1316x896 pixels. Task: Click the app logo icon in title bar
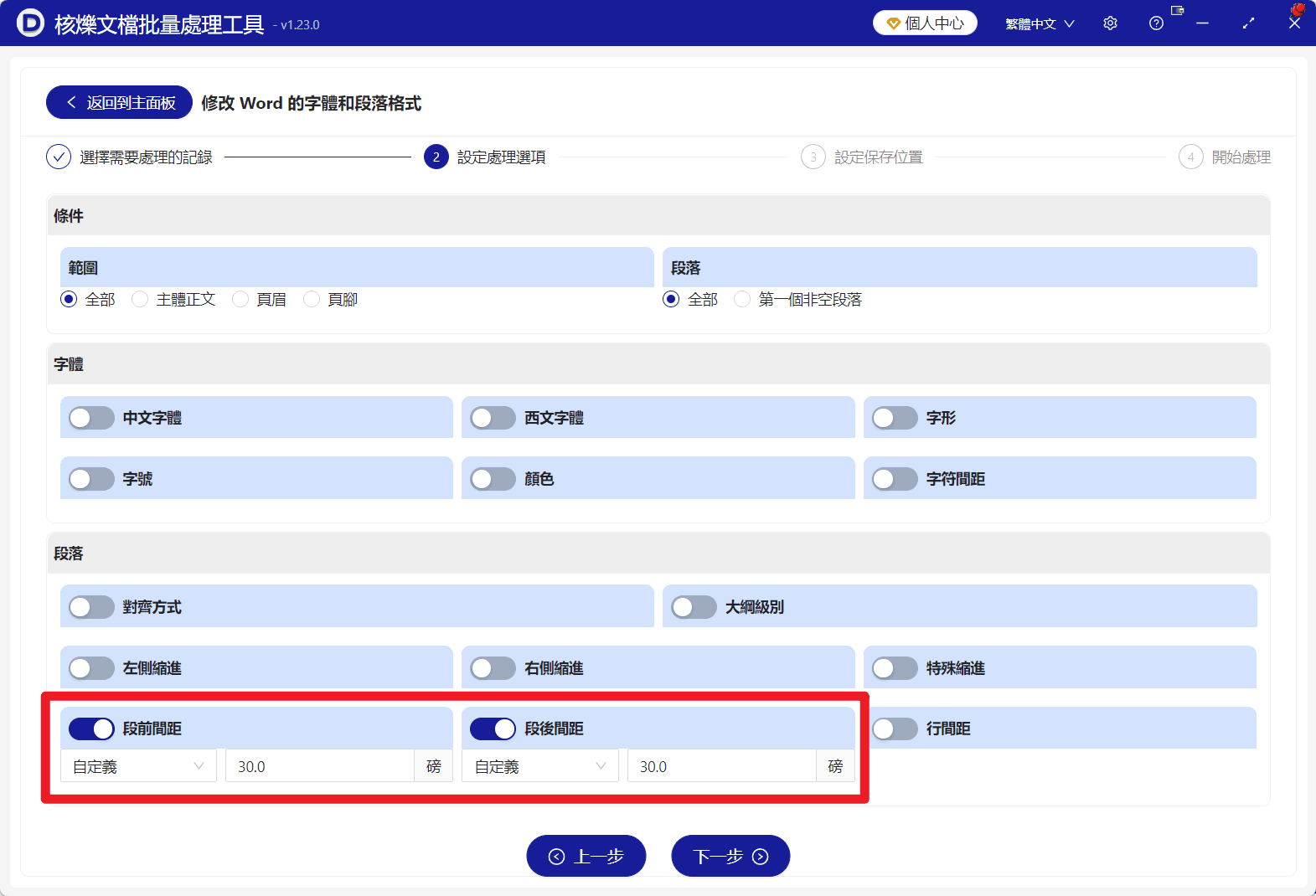coord(30,23)
